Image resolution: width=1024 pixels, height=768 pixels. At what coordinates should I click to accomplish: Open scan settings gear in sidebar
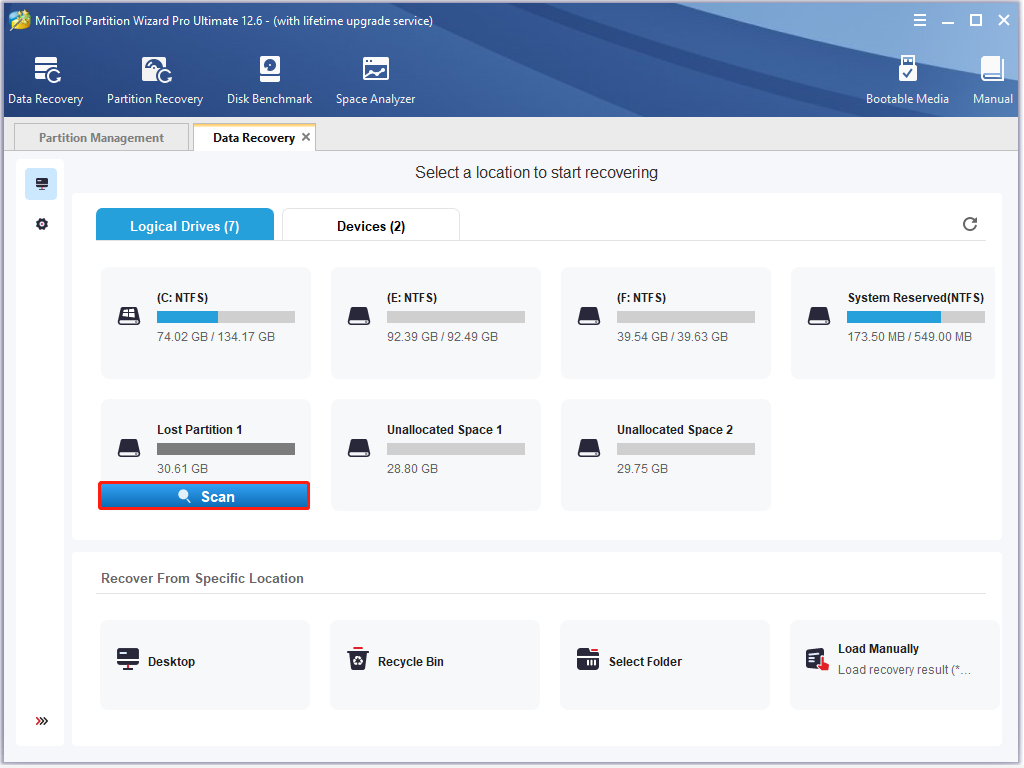41,224
